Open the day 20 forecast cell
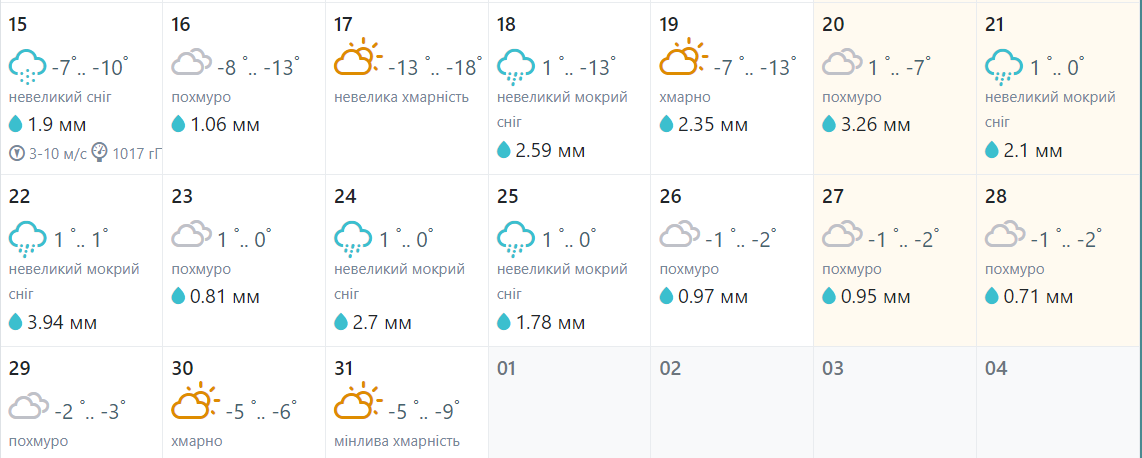Viewport: 1142px width, 458px height. tap(895, 89)
